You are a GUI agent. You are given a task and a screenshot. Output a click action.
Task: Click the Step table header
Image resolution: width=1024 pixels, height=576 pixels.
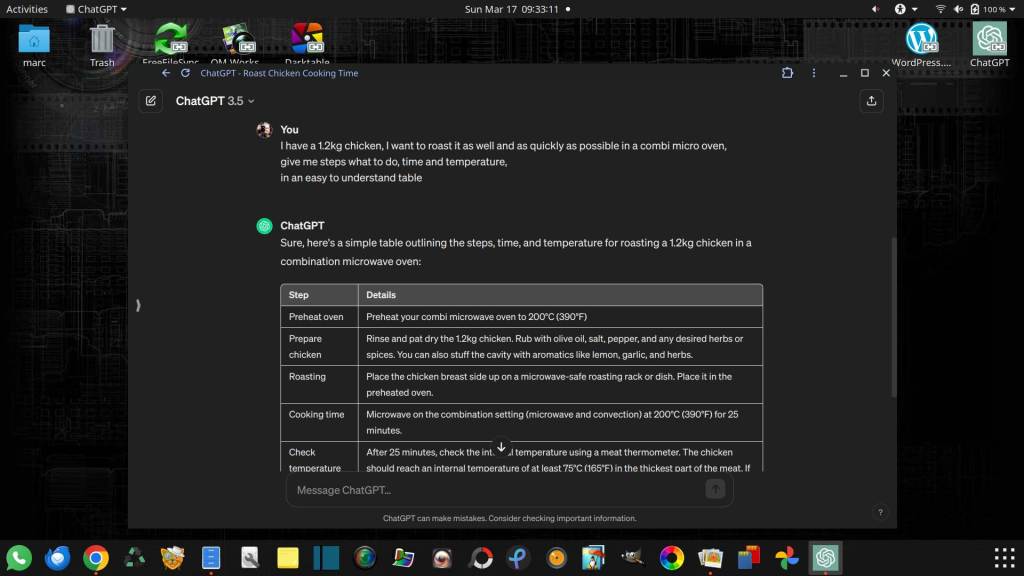[x=319, y=295]
